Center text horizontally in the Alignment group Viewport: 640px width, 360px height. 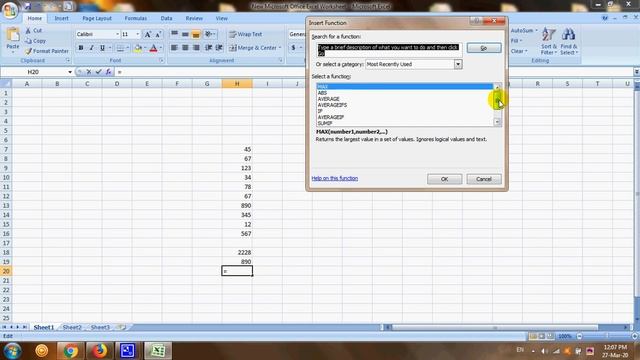(x=185, y=48)
